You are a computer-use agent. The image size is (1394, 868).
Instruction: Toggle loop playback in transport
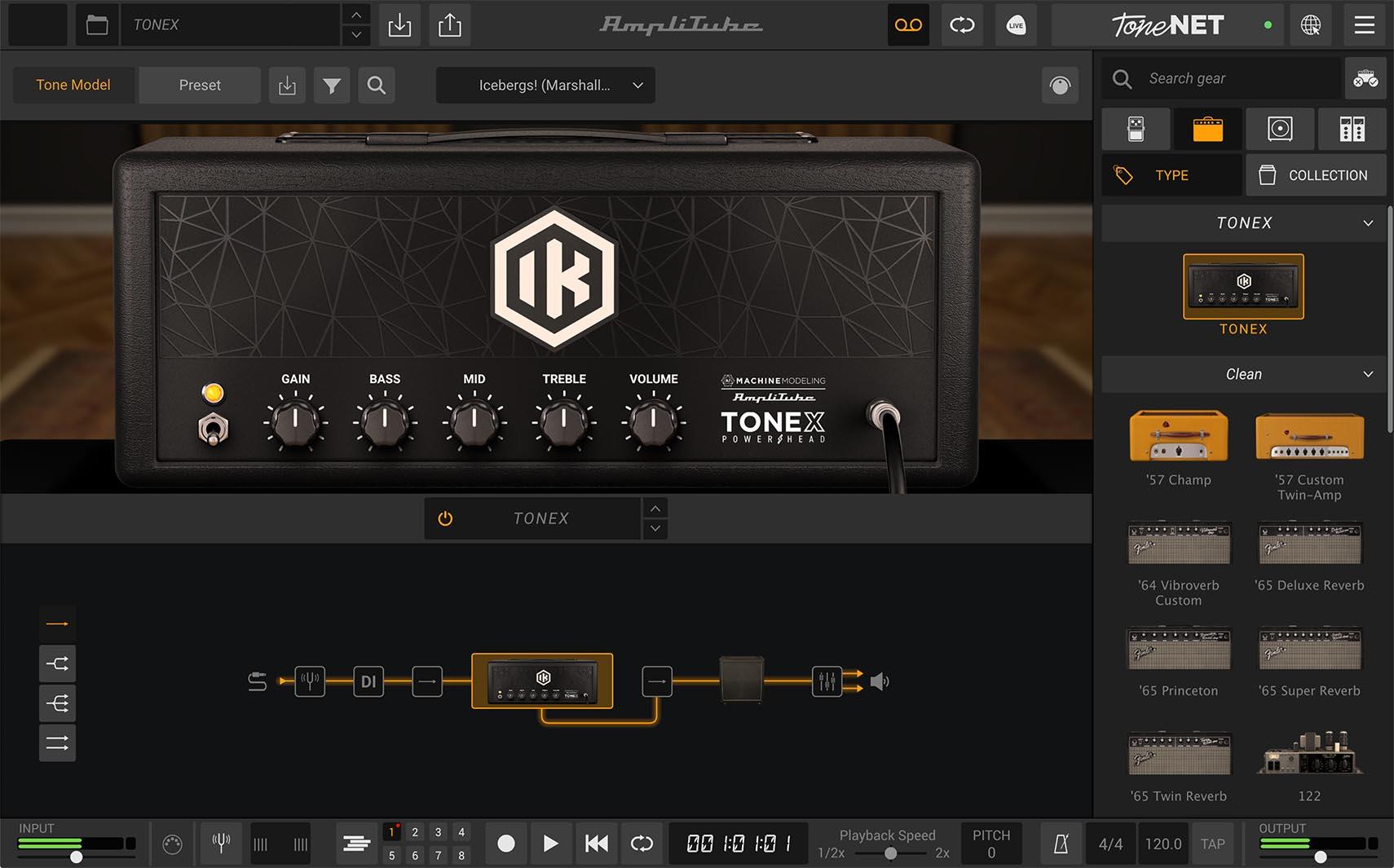642,844
